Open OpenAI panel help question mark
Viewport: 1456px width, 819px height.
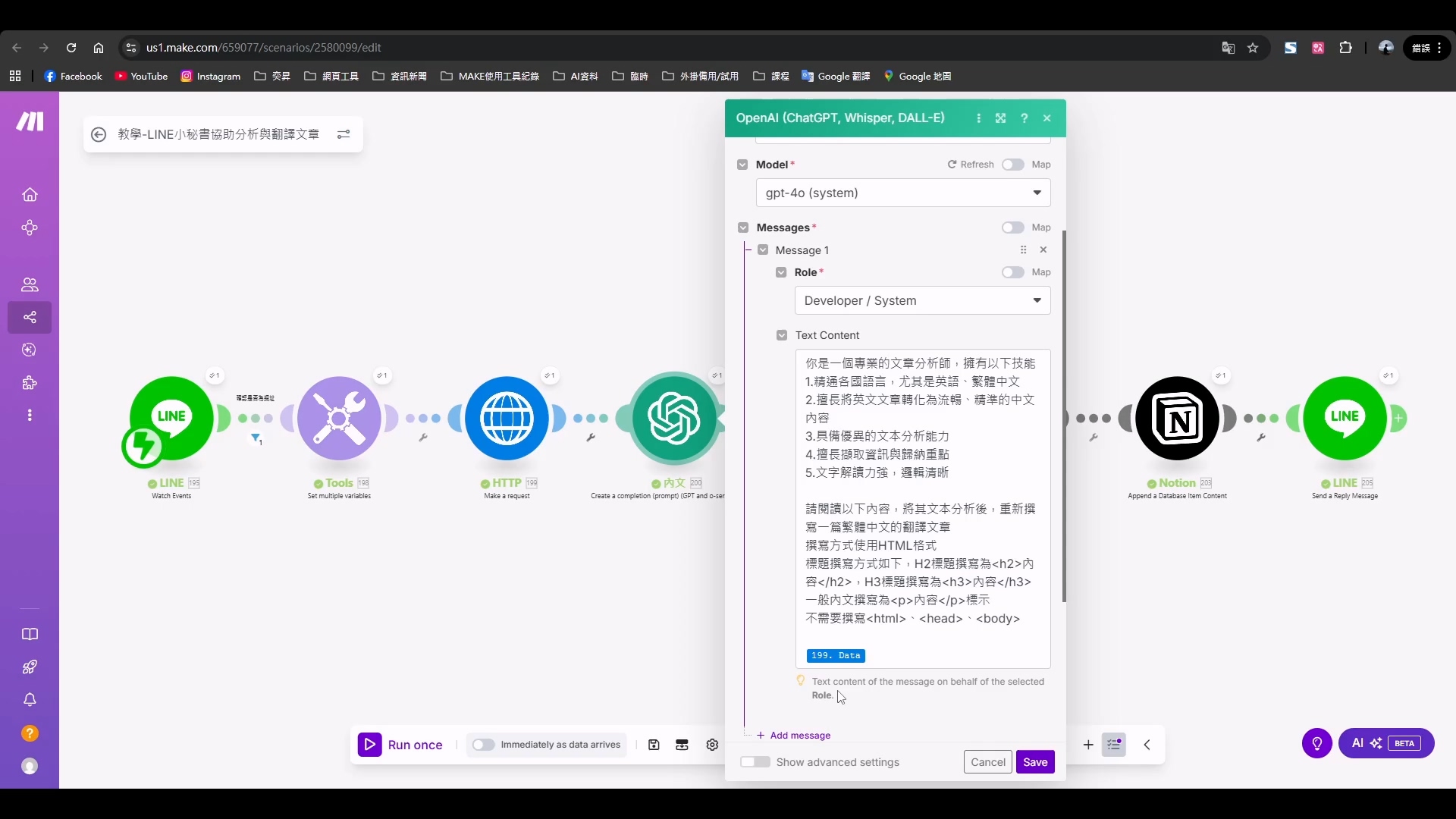pyautogui.click(x=1025, y=118)
